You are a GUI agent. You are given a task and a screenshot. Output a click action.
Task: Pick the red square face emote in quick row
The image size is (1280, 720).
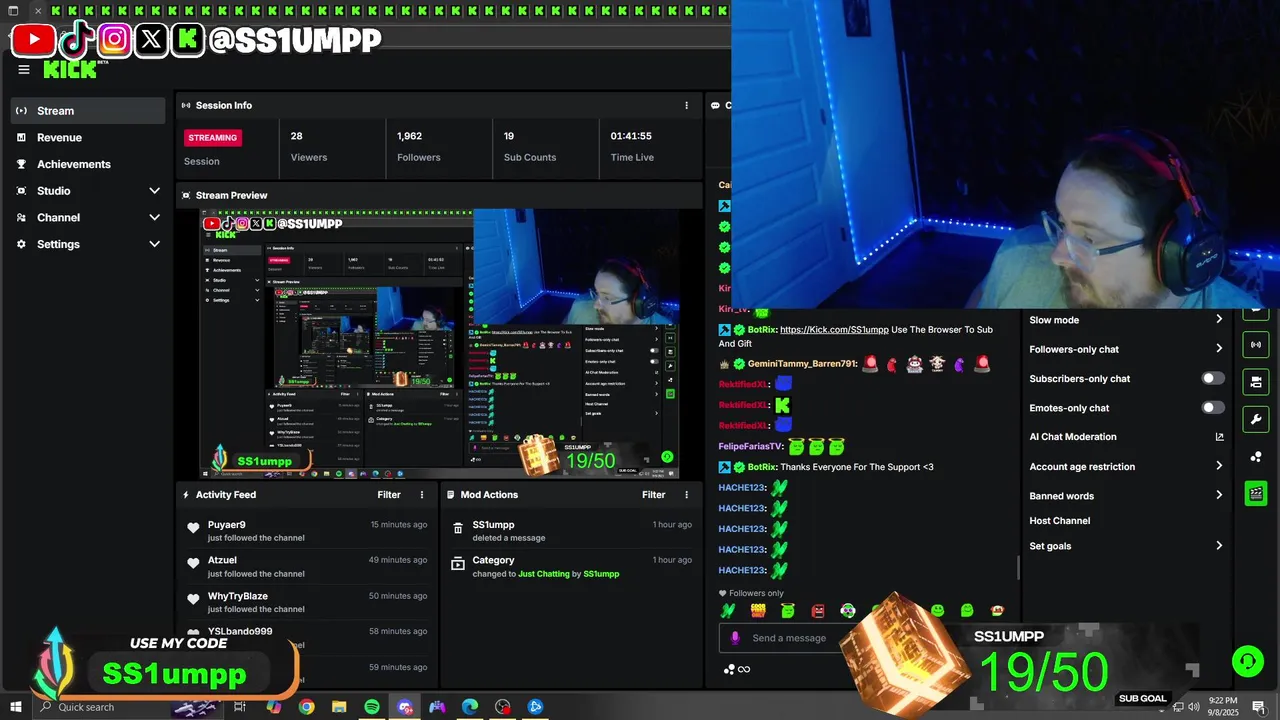[818, 611]
